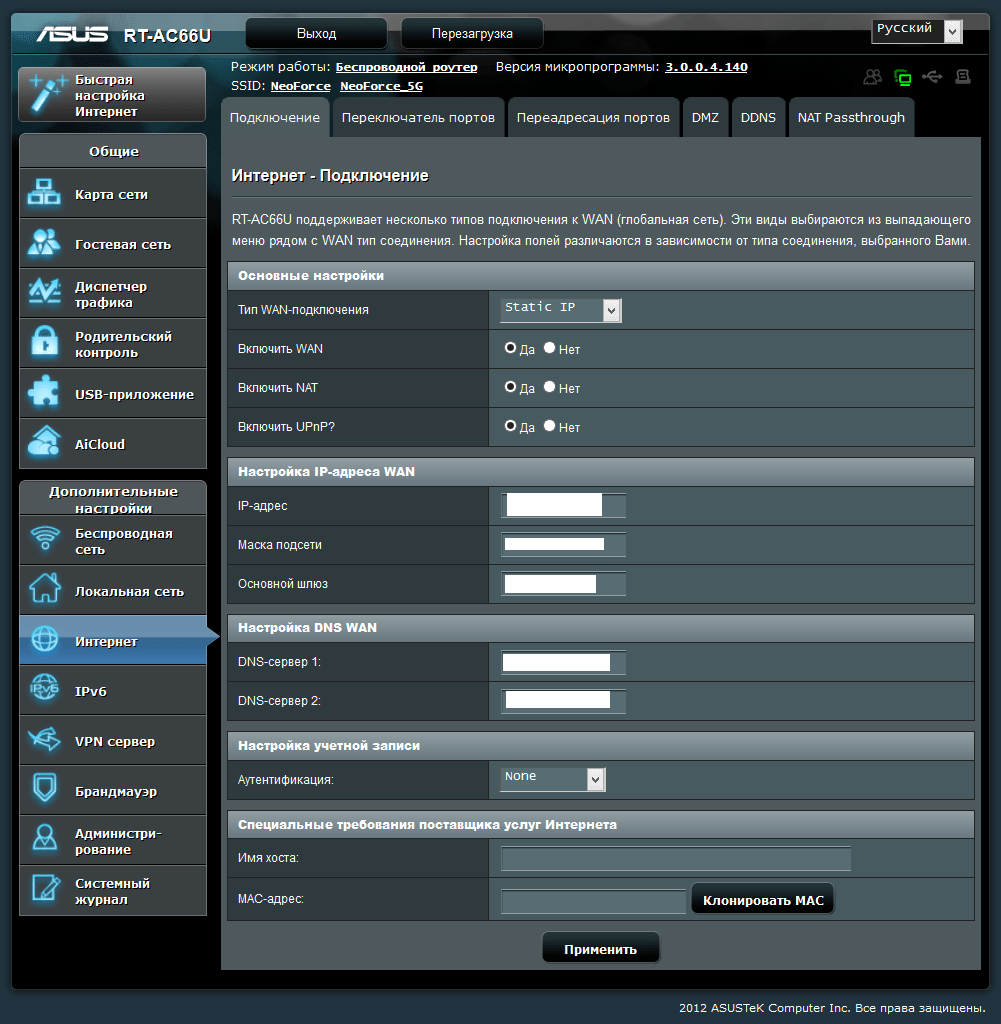The image size is (1001, 1024).
Task: Click the MAC-адрес input field
Action: (594, 901)
